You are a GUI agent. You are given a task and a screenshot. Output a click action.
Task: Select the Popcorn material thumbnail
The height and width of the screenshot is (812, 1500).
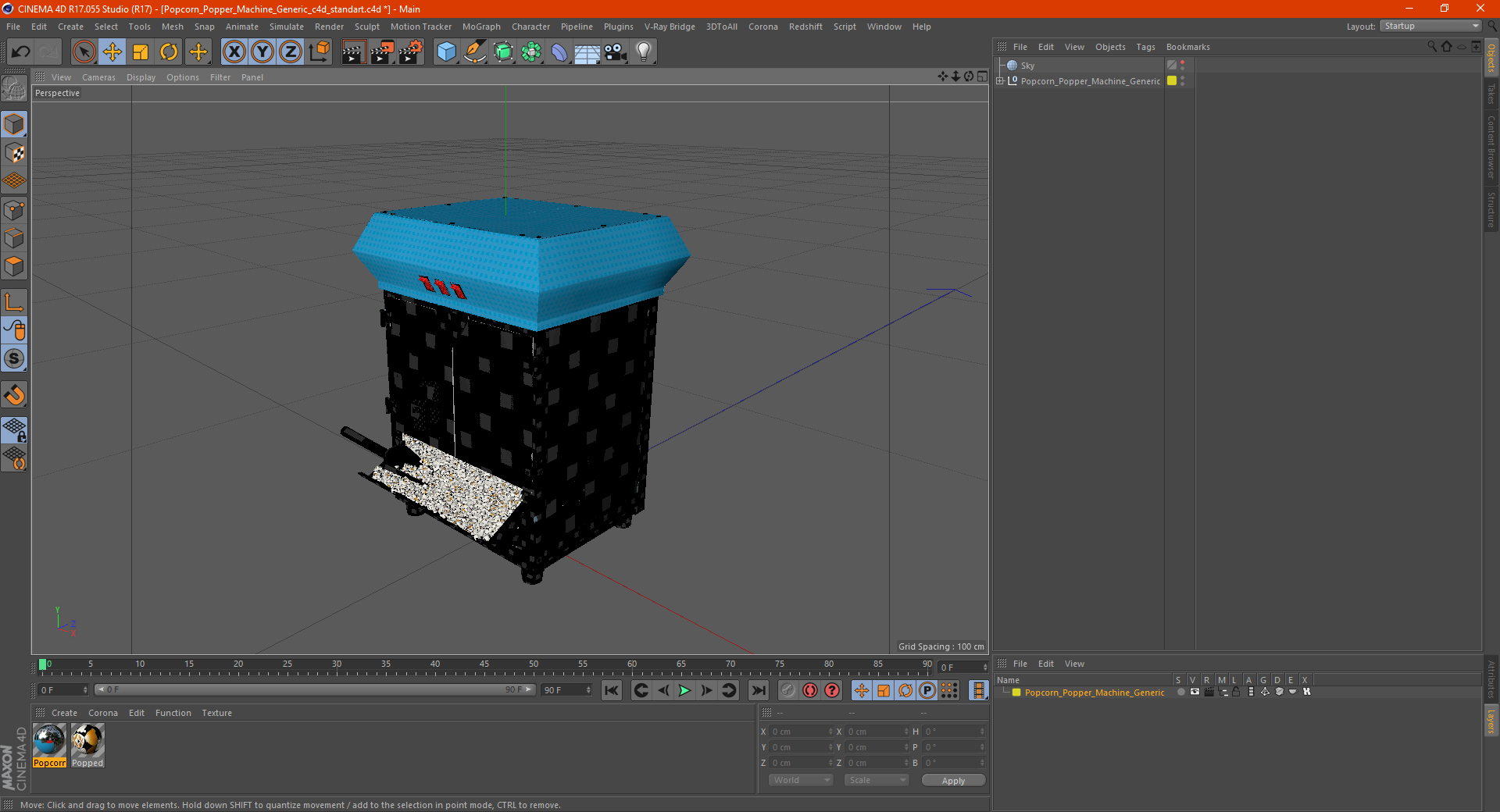[49, 746]
